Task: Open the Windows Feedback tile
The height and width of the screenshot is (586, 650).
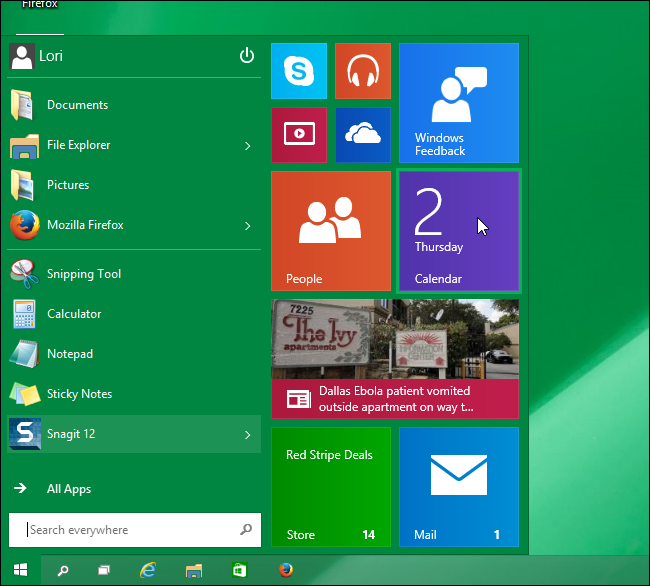Action: click(x=458, y=102)
